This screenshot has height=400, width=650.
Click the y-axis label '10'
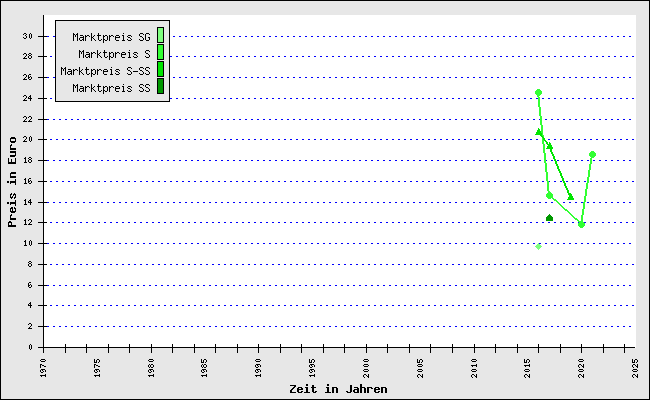(x=27, y=243)
